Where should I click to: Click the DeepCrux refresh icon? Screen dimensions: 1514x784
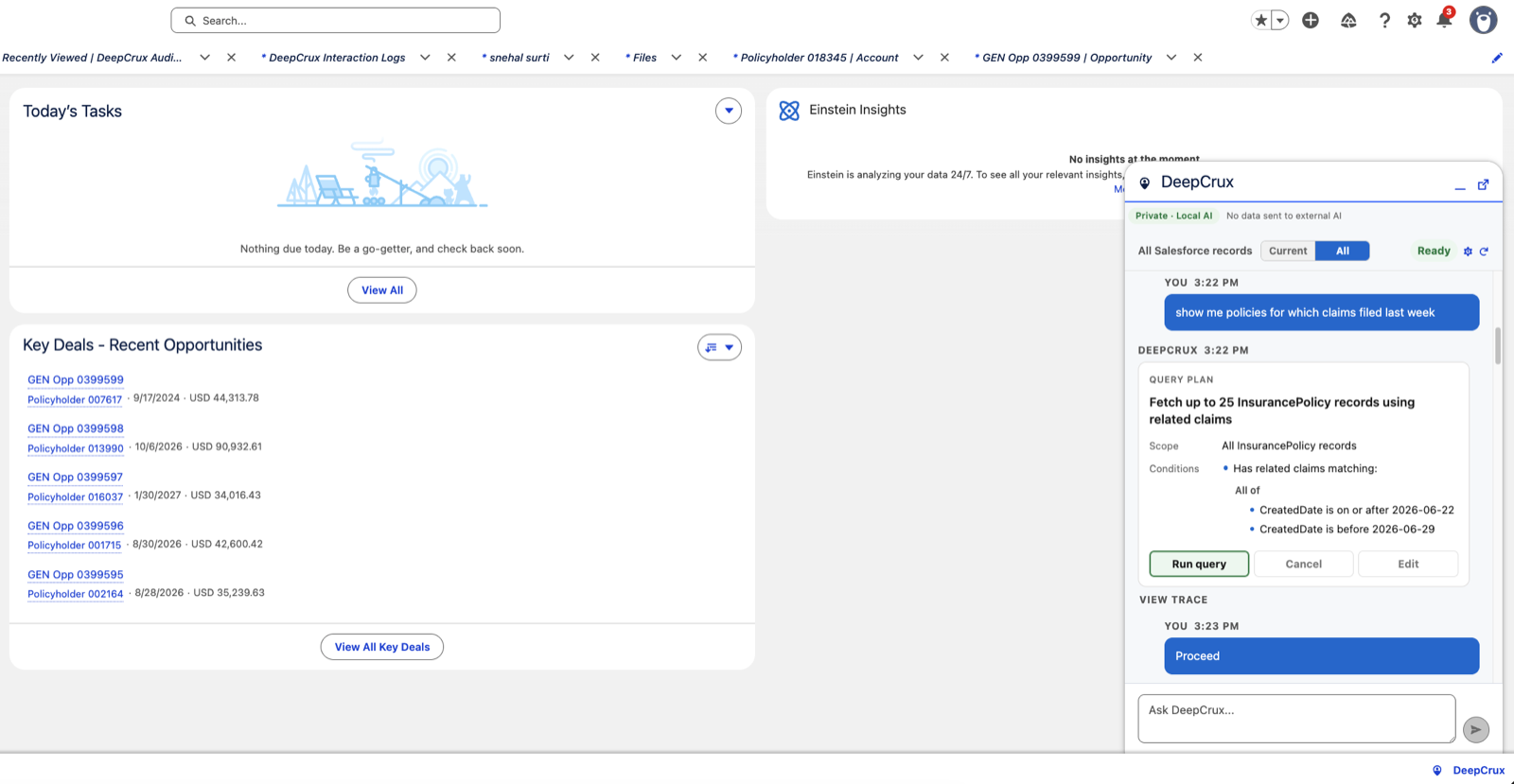[1484, 252]
